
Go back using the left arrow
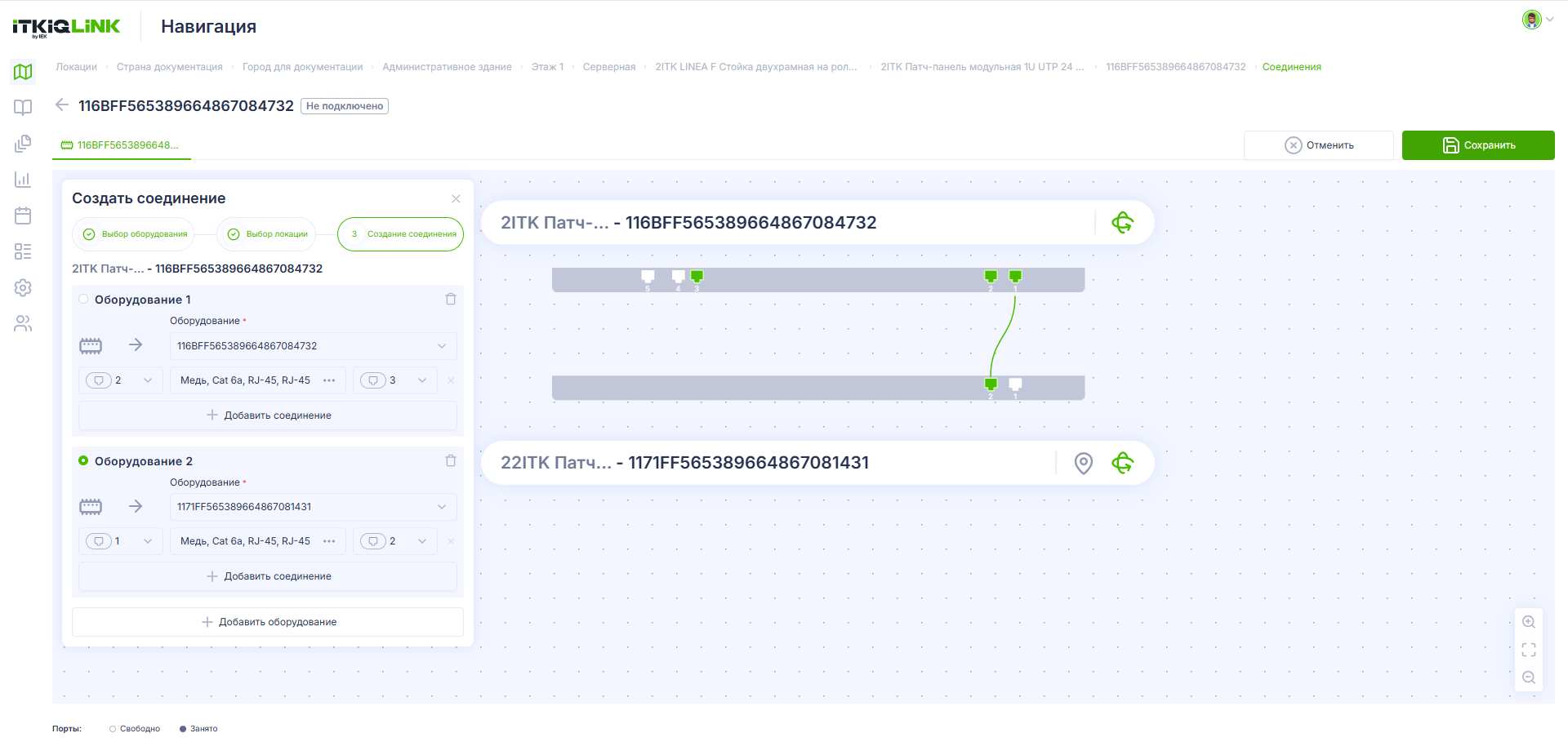coord(62,104)
